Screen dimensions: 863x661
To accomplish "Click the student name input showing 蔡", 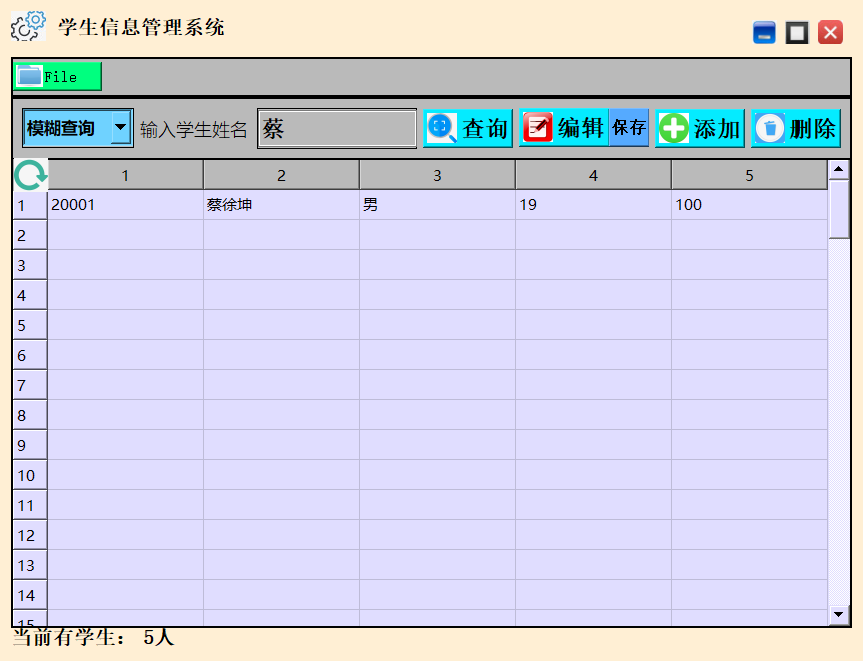I will [x=336, y=127].
